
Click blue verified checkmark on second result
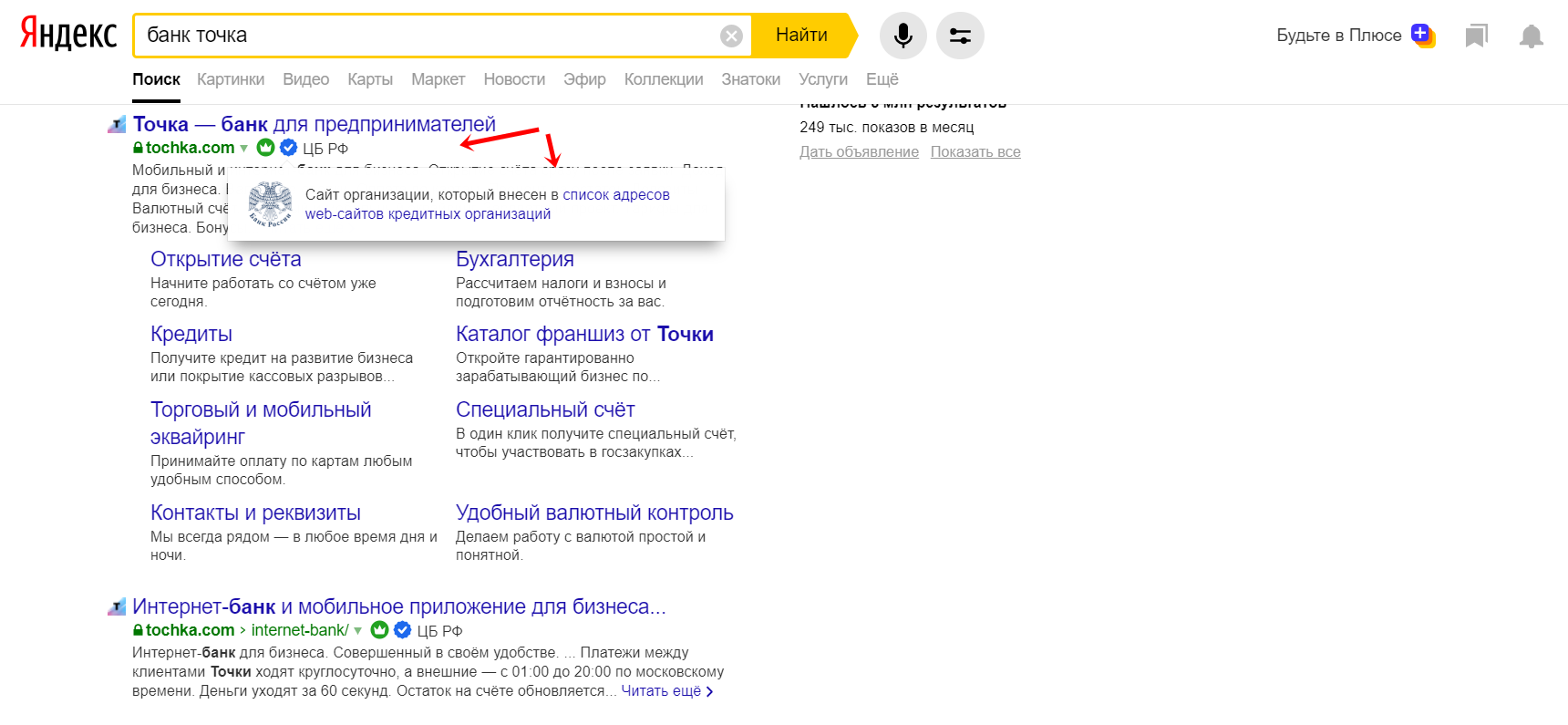[402, 630]
